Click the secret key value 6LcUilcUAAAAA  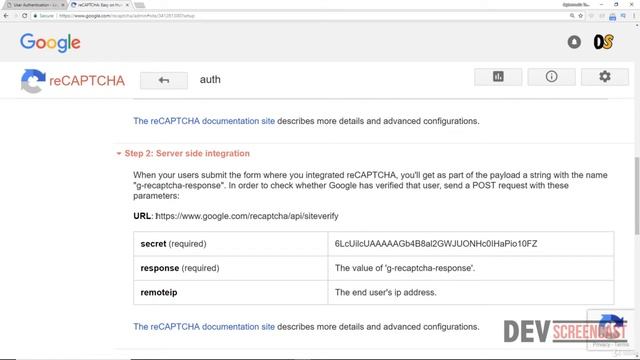pos(436,244)
